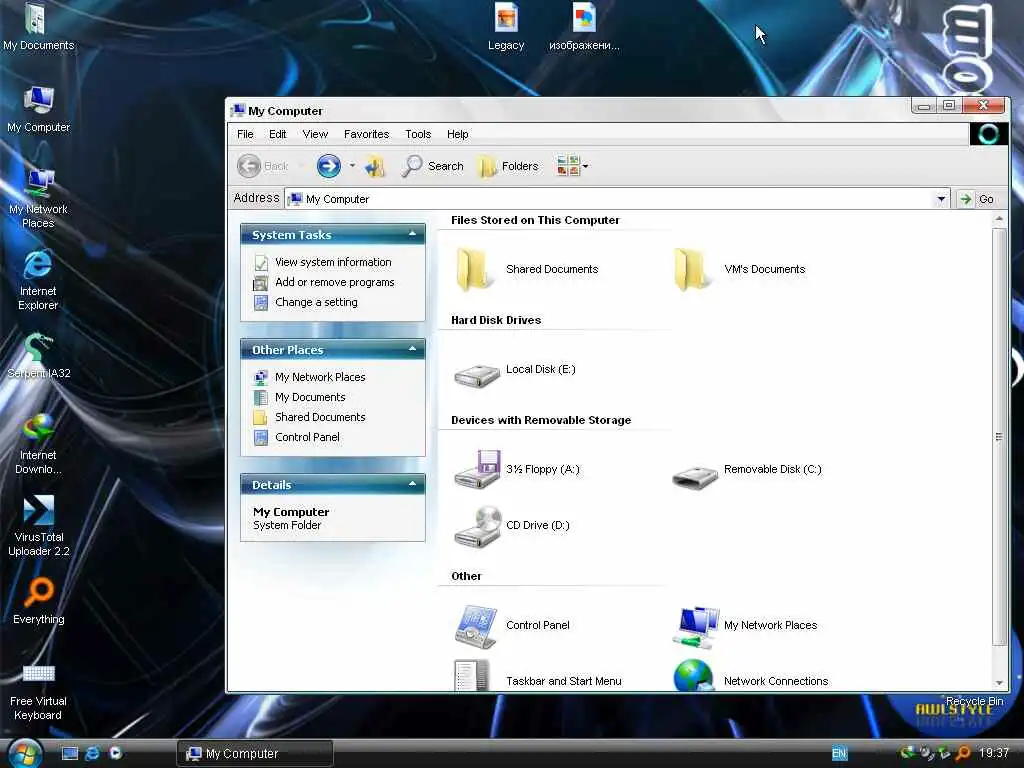Click Add or remove programs link
Image resolution: width=1024 pixels, height=768 pixels.
tap(334, 282)
